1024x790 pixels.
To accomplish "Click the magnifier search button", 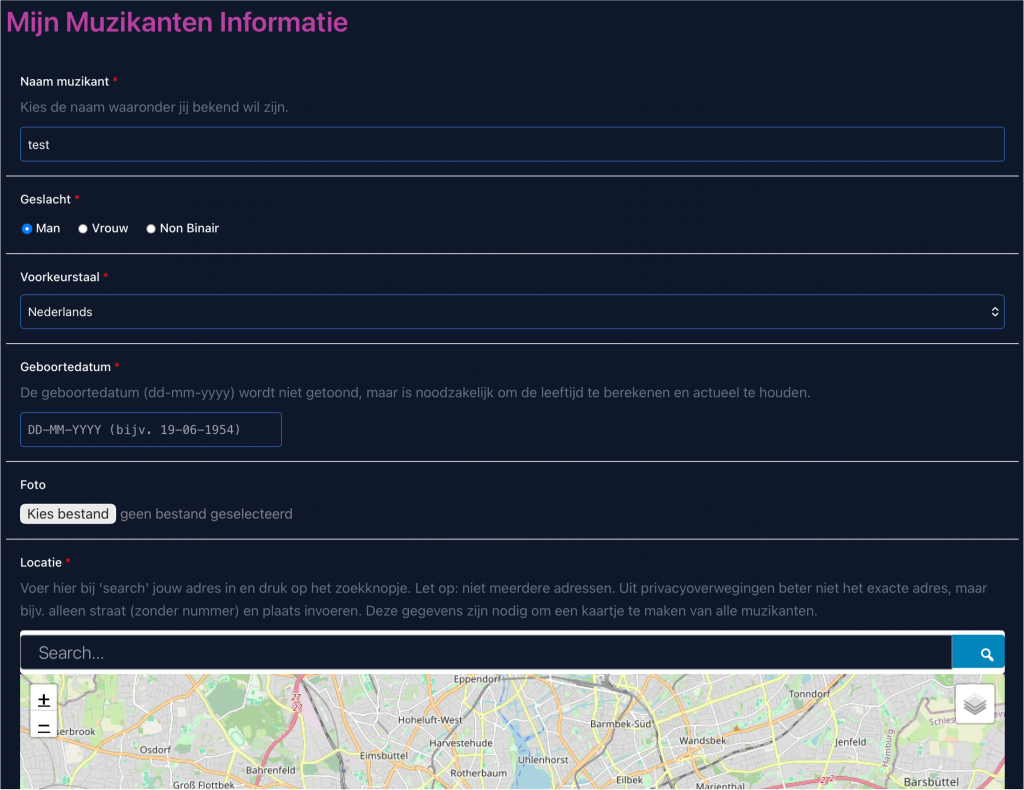I will tap(986, 654).
